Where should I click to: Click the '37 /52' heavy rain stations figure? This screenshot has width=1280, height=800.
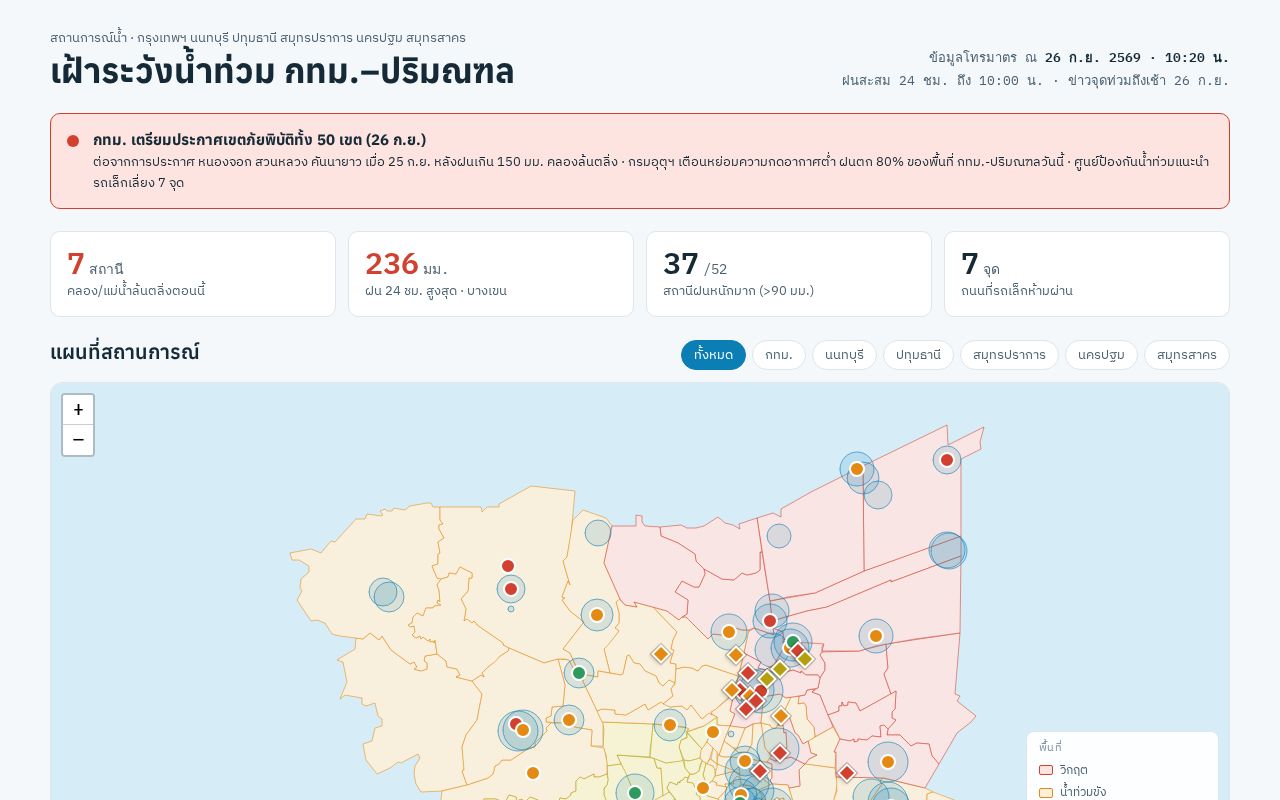click(x=695, y=264)
